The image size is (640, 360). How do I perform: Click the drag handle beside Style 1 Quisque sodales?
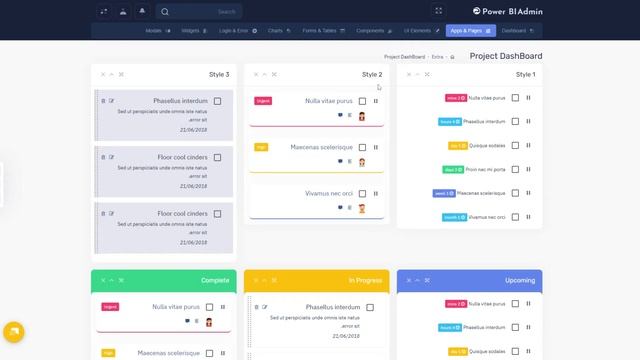(x=528, y=145)
